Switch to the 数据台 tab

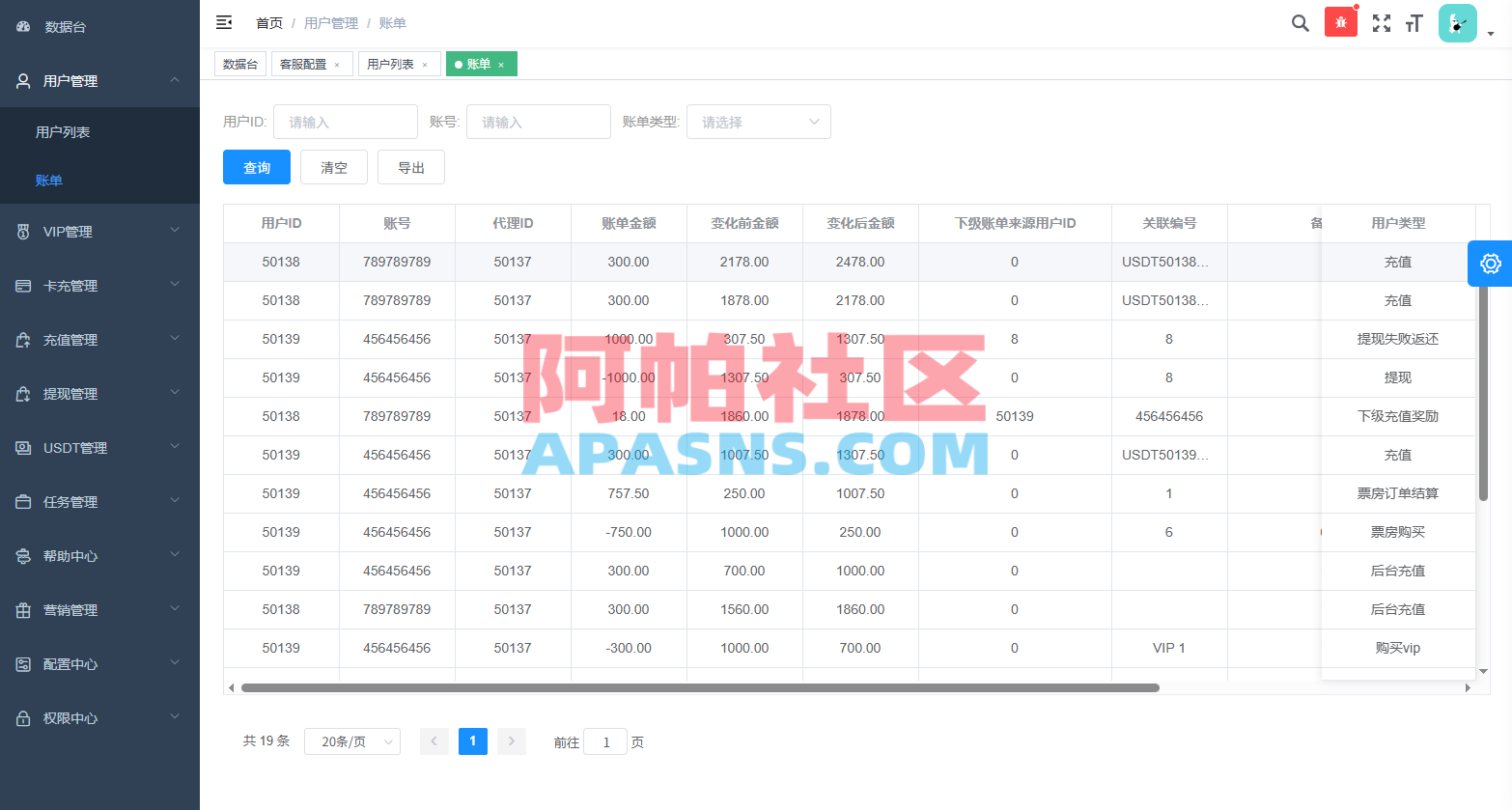(240, 64)
